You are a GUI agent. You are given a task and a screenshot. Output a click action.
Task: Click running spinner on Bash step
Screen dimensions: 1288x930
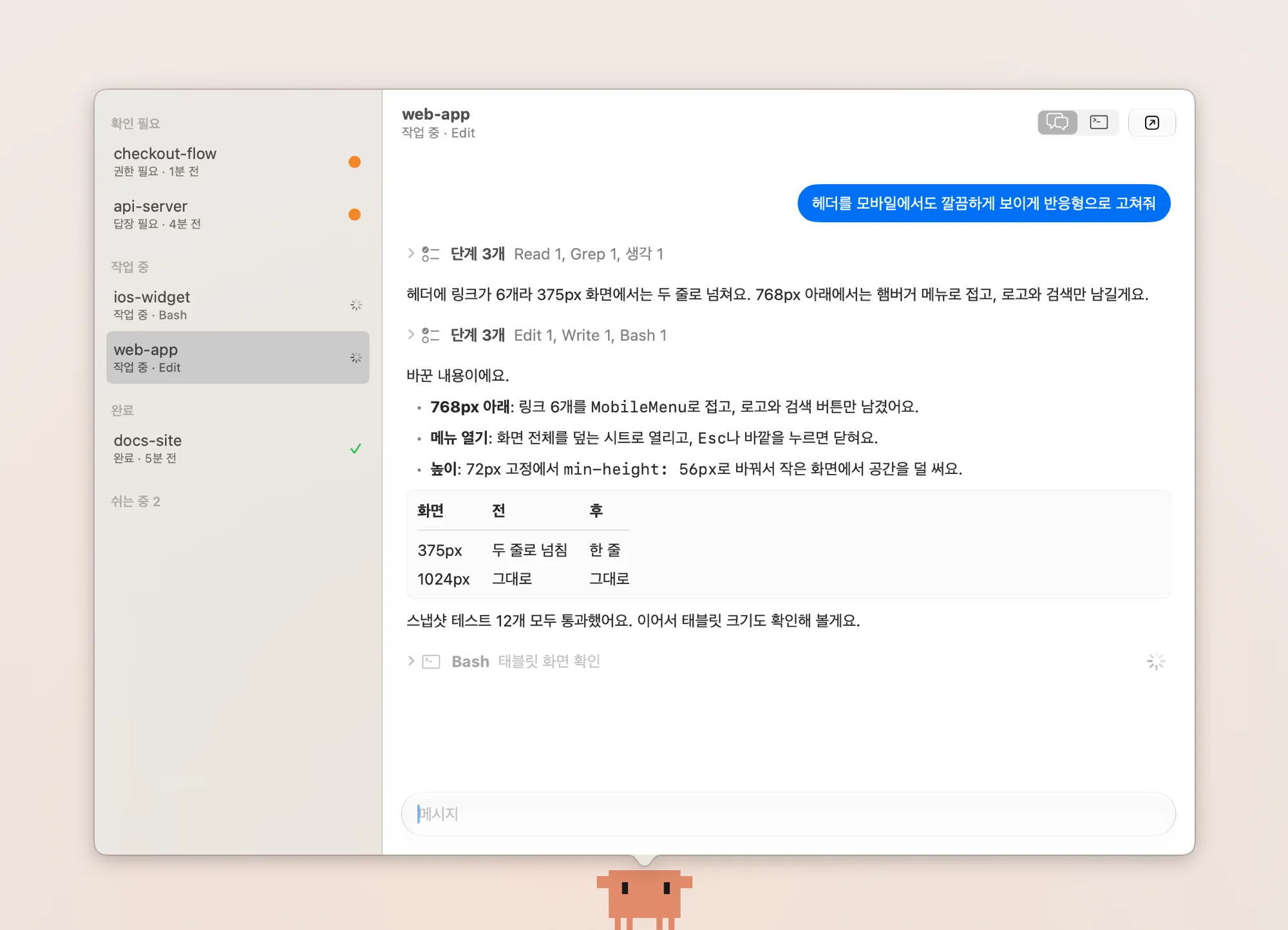(1156, 661)
